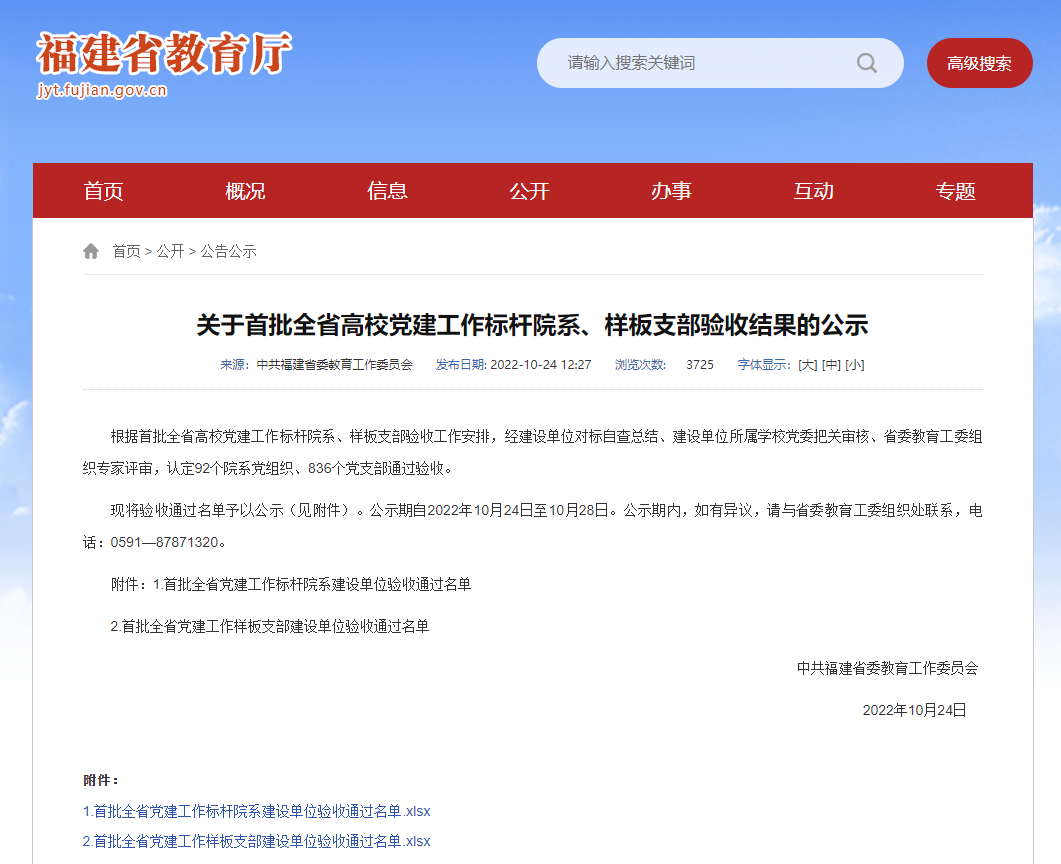
Task: Click 公开 in the breadcrumb path
Action: click(172, 251)
